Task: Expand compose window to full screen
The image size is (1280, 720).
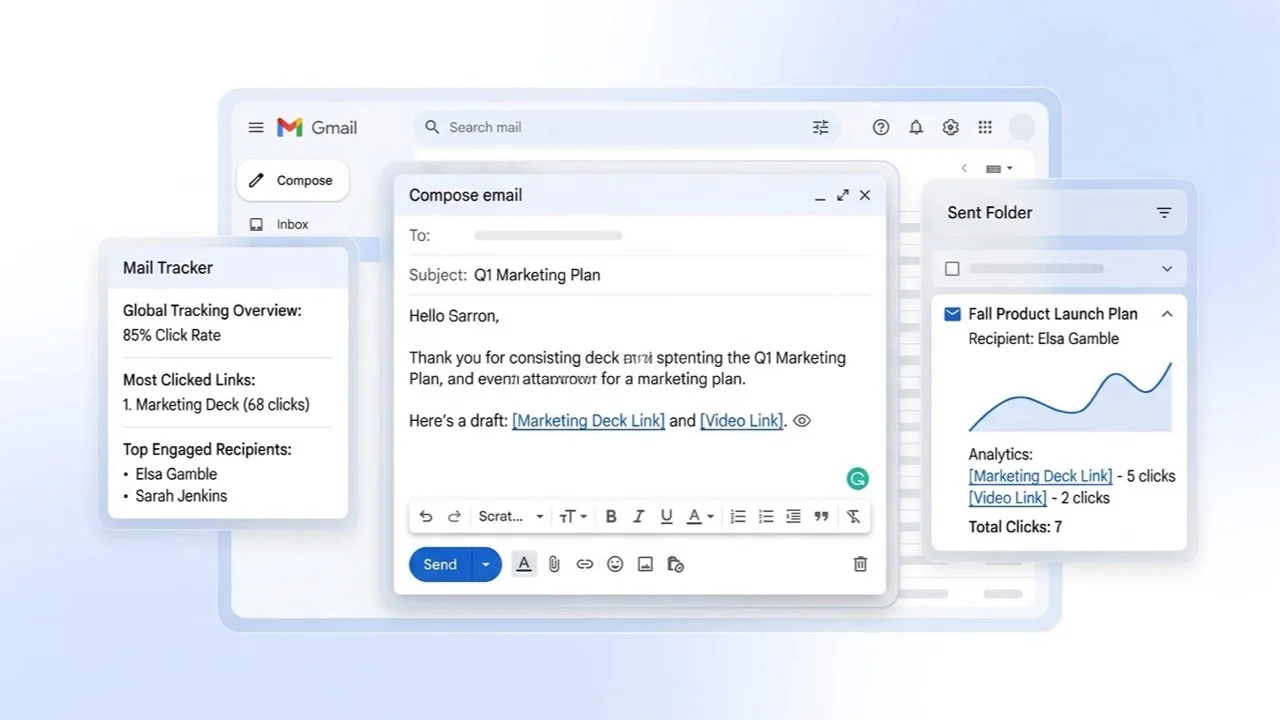Action: tap(843, 195)
